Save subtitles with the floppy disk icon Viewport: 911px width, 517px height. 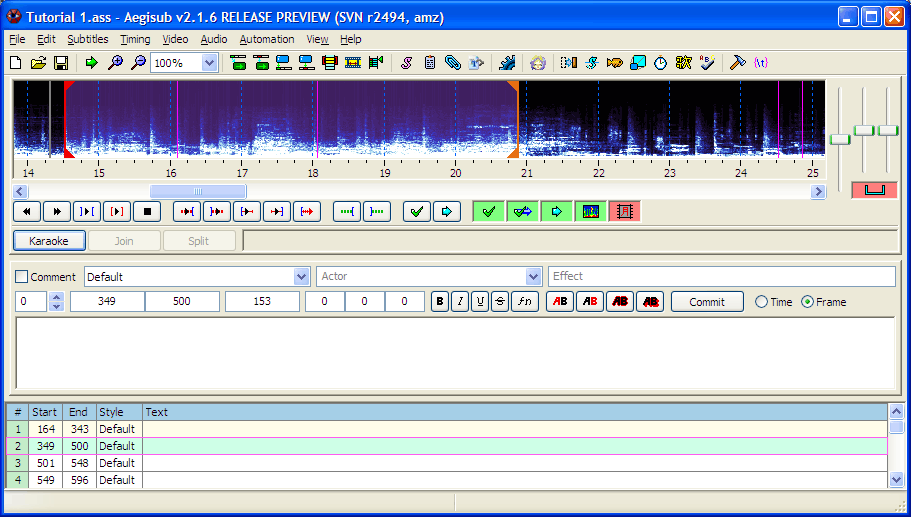61,63
